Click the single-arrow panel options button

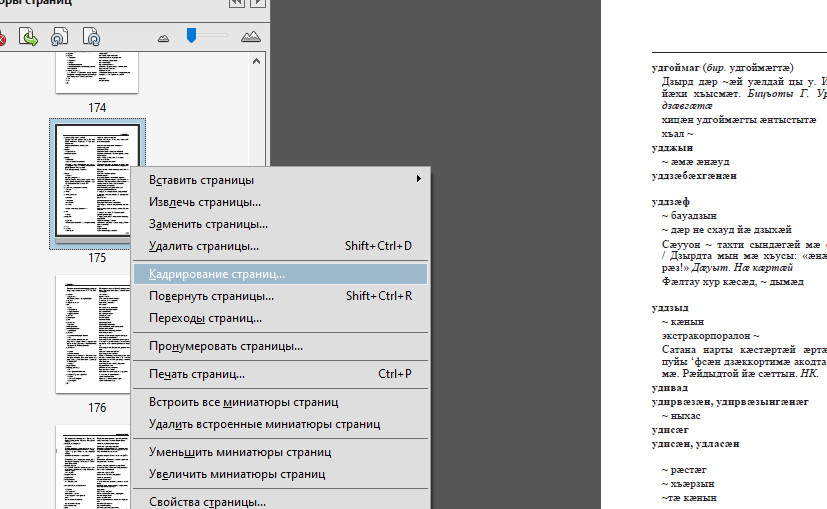coord(257,3)
